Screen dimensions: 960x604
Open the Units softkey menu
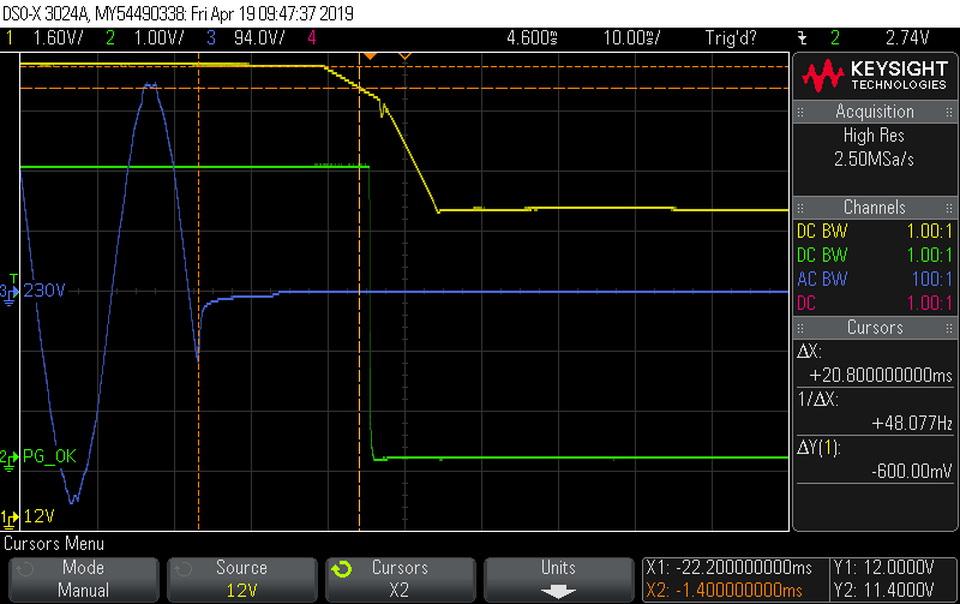click(558, 579)
